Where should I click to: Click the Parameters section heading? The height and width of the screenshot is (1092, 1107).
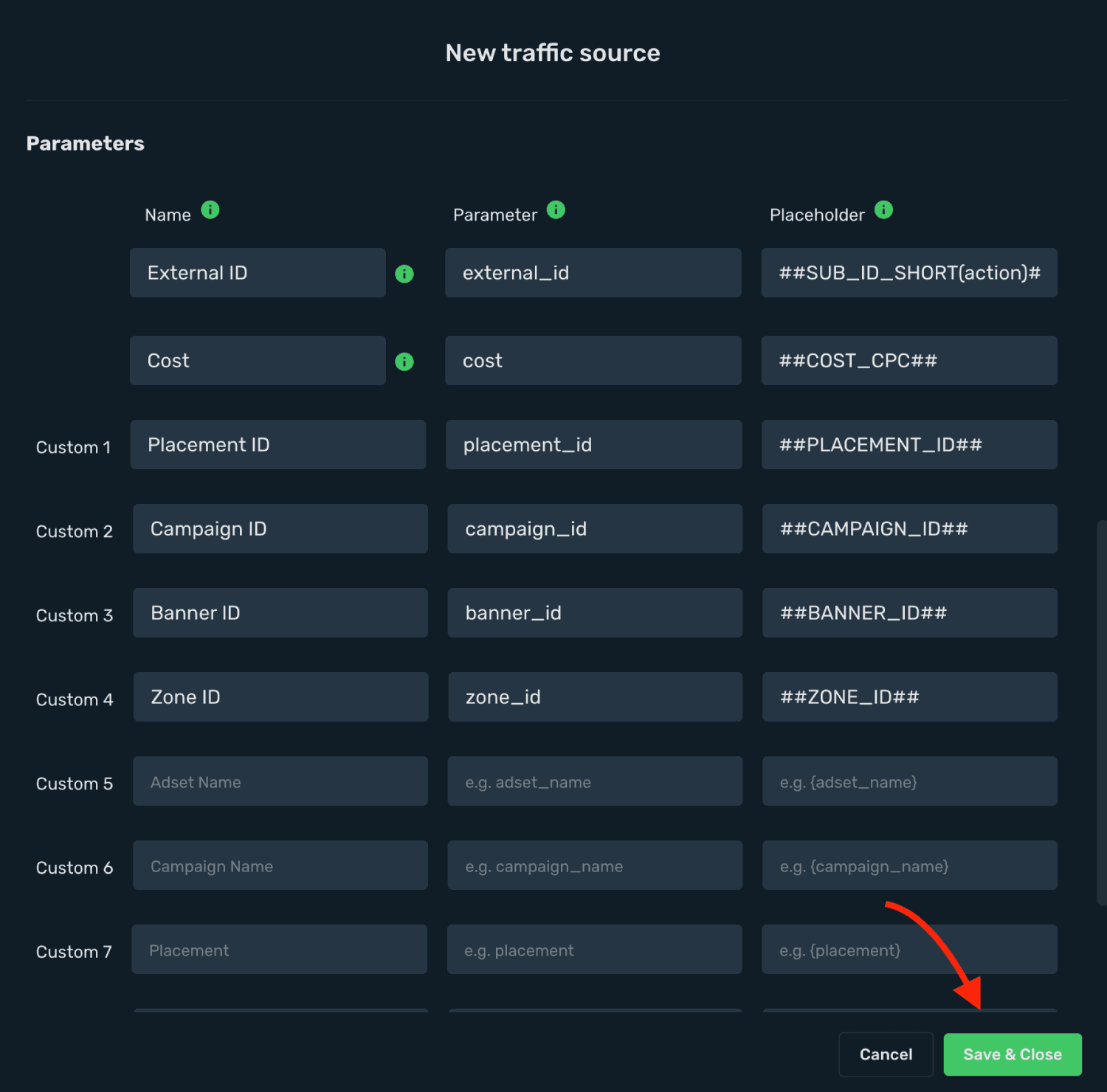86,143
